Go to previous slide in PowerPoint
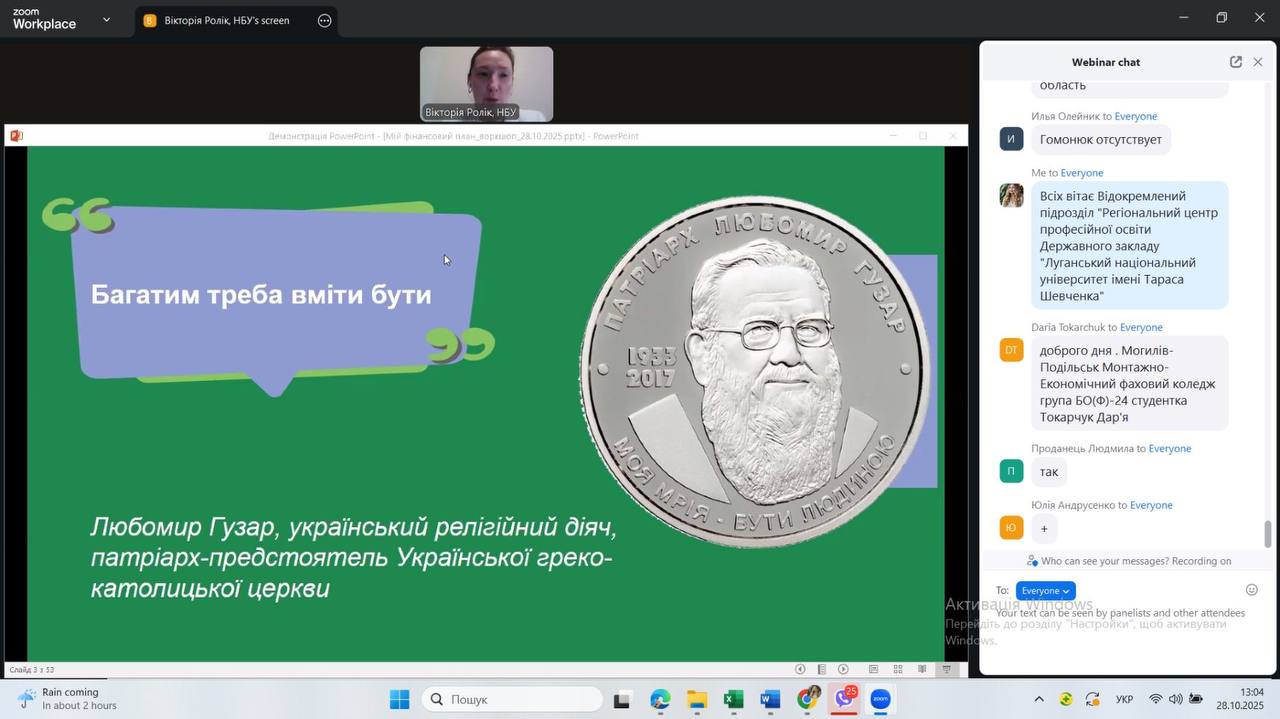Viewport: 1280px width, 719px height. 800,669
